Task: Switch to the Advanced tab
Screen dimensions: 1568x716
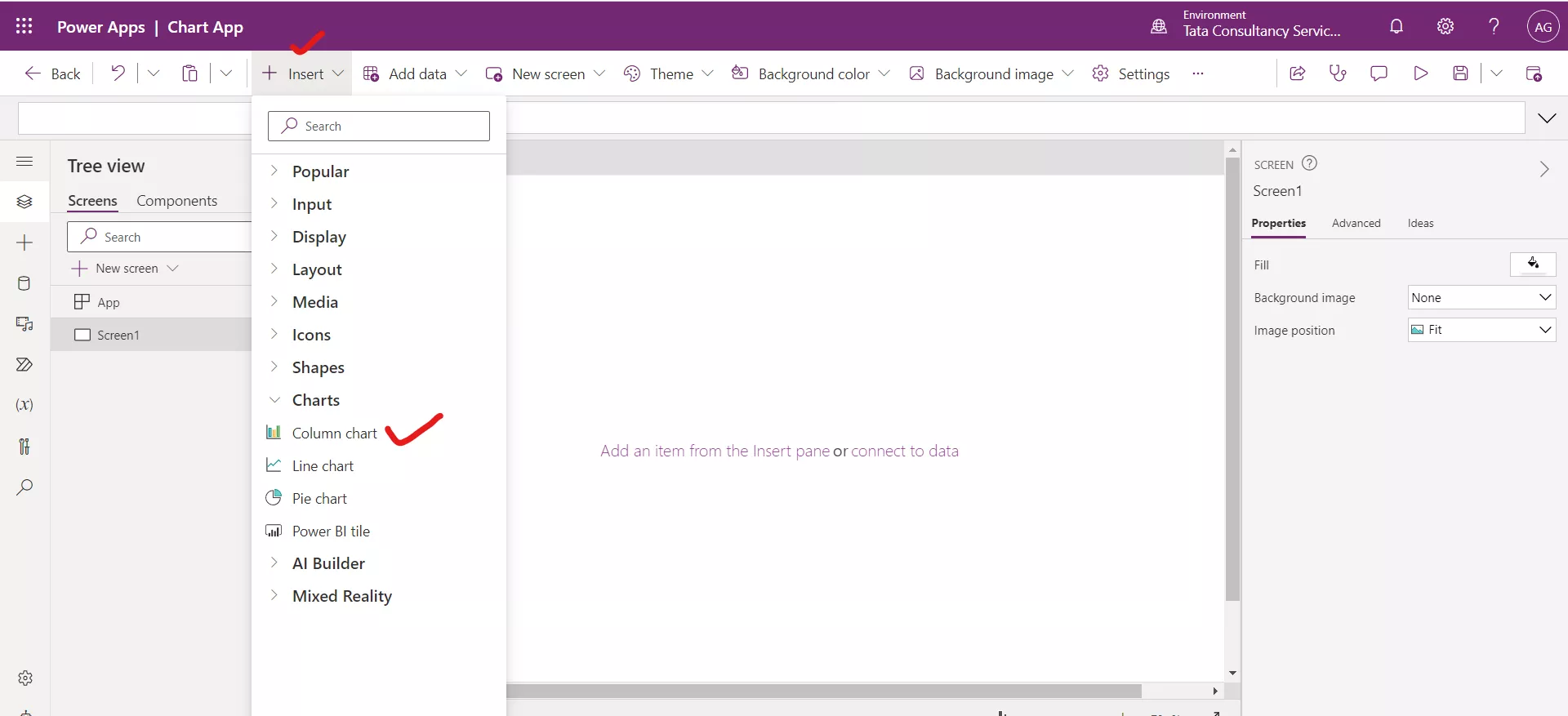Action: [x=1356, y=223]
